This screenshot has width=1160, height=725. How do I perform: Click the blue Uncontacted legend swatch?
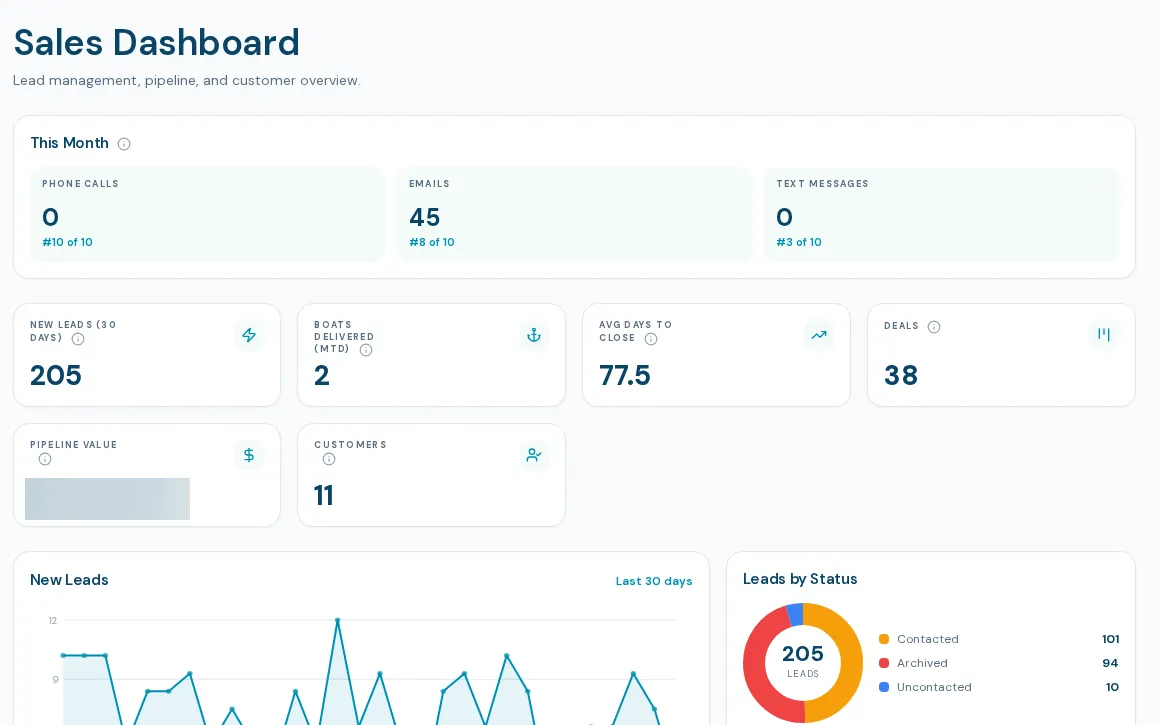point(884,687)
